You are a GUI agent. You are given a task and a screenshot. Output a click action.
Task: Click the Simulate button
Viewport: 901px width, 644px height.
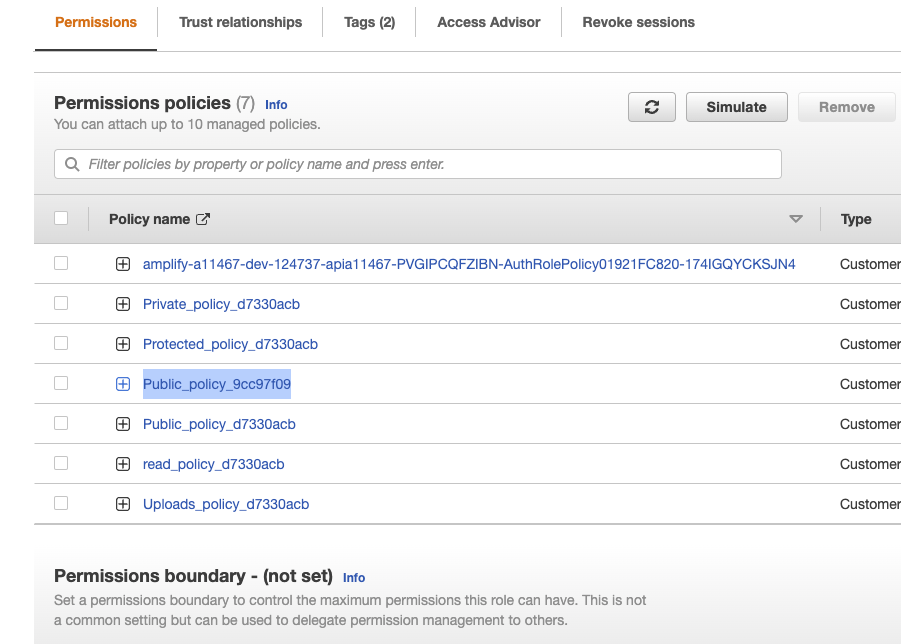(736, 107)
